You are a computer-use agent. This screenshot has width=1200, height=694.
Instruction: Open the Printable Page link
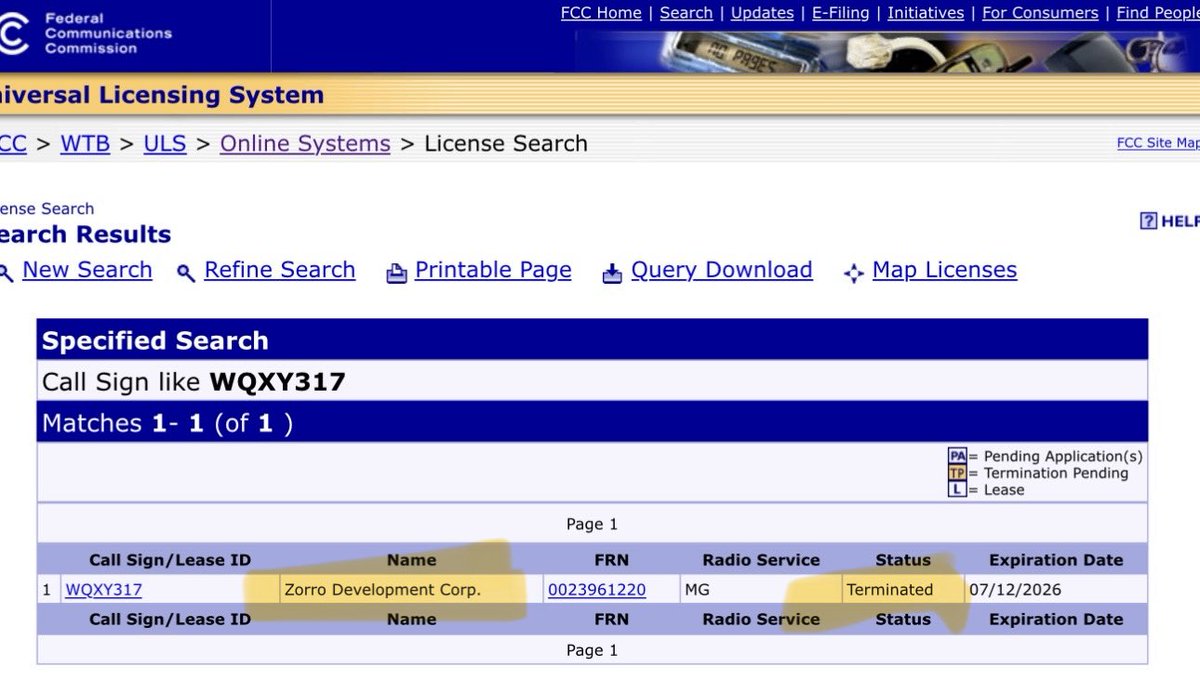(x=493, y=270)
